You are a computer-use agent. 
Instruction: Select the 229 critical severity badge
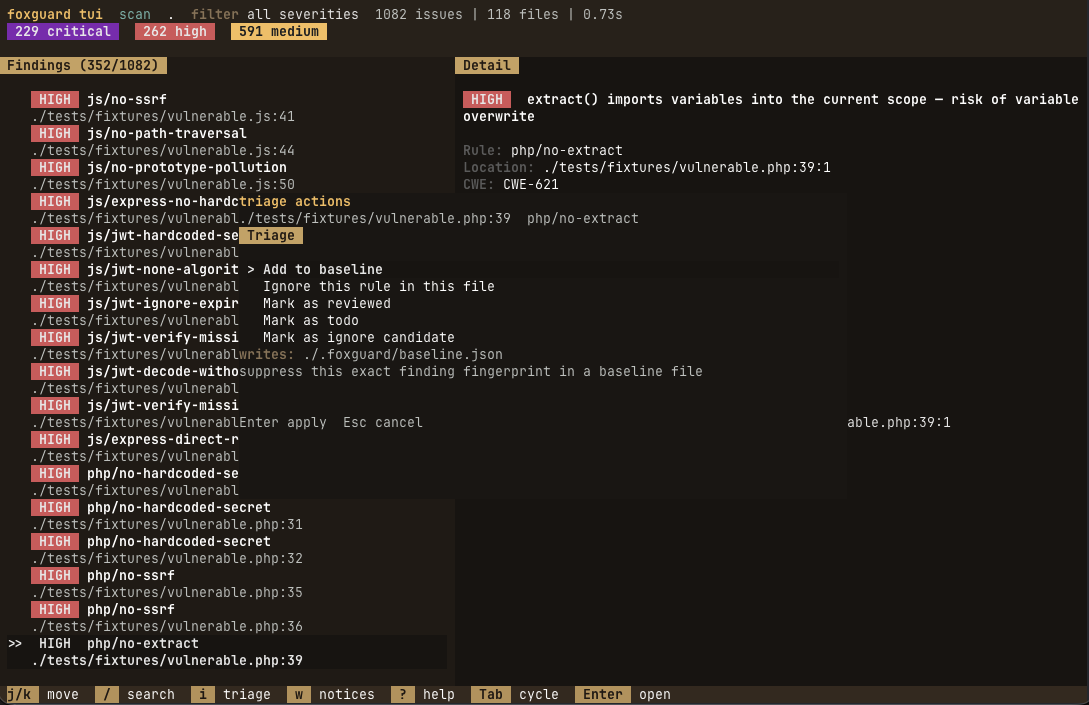pos(62,31)
